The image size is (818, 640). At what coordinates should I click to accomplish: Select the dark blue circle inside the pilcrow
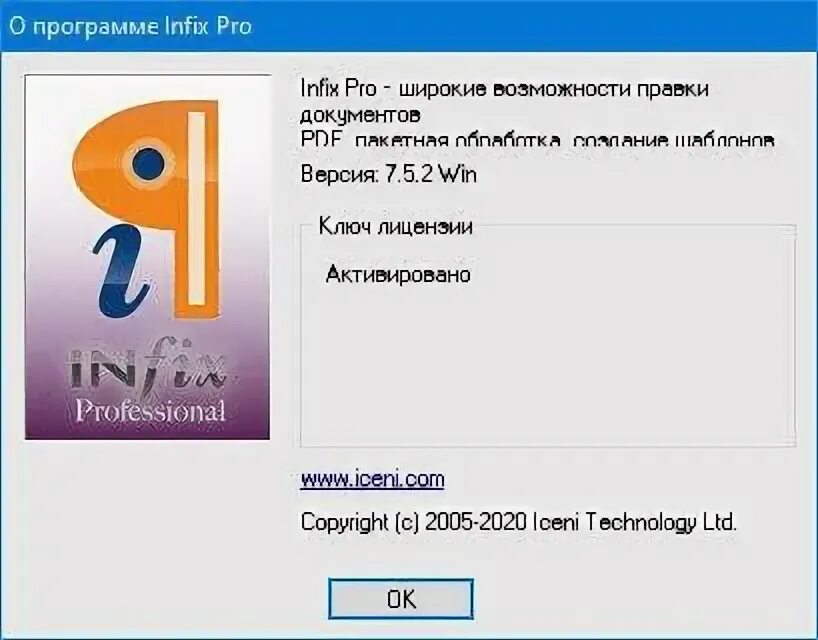[x=148, y=163]
